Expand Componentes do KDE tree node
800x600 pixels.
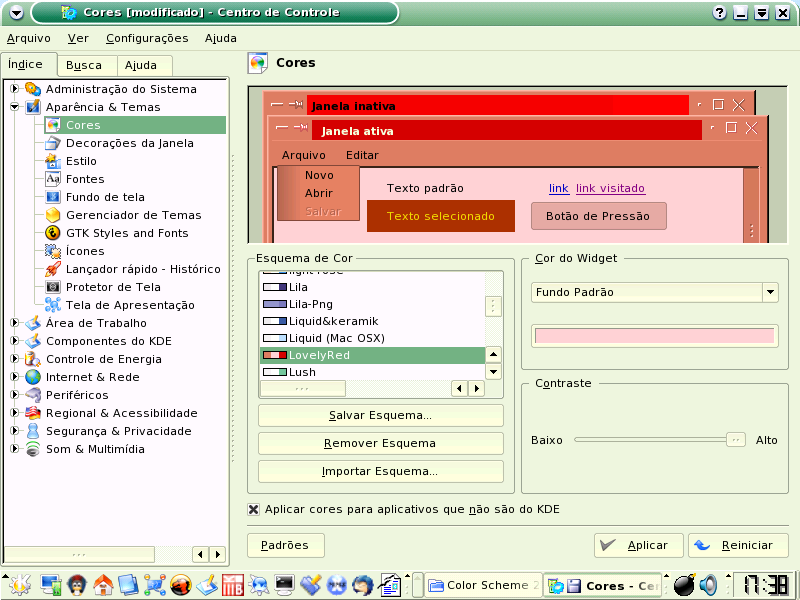point(15,340)
